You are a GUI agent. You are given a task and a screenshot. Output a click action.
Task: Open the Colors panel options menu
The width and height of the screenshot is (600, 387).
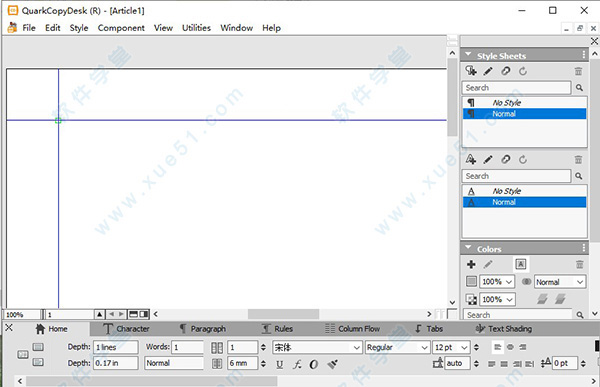(x=584, y=248)
